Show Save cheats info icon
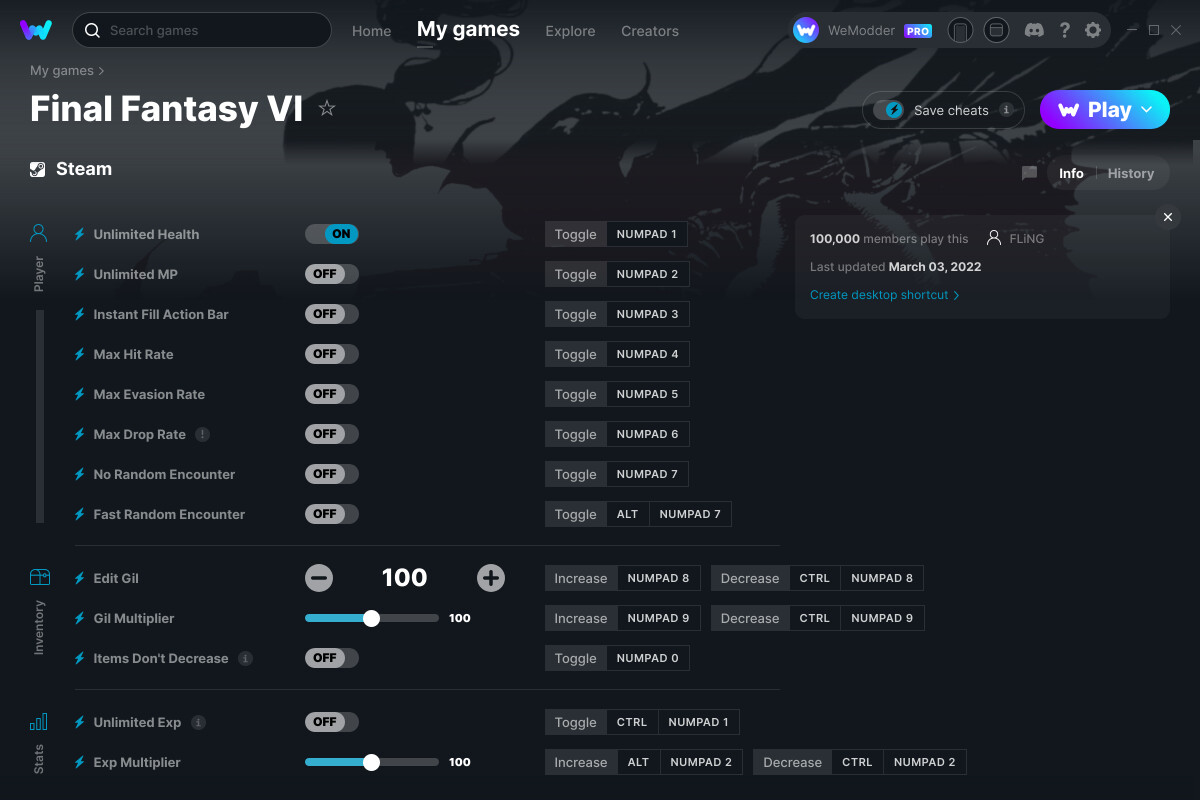The height and width of the screenshot is (800, 1200). 1006,110
